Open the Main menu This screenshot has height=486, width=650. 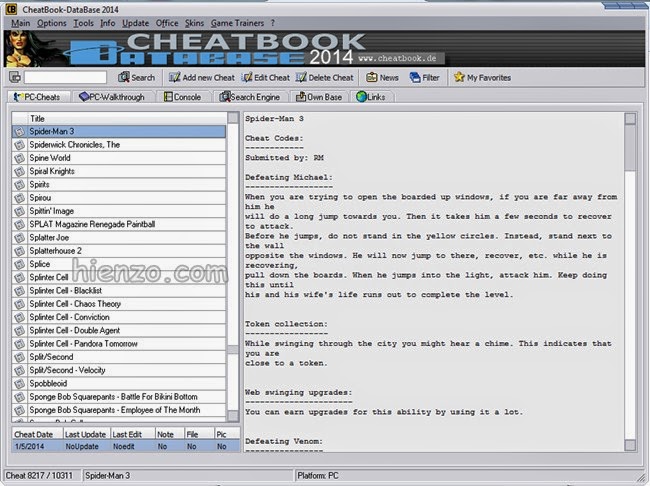tap(20, 23)
